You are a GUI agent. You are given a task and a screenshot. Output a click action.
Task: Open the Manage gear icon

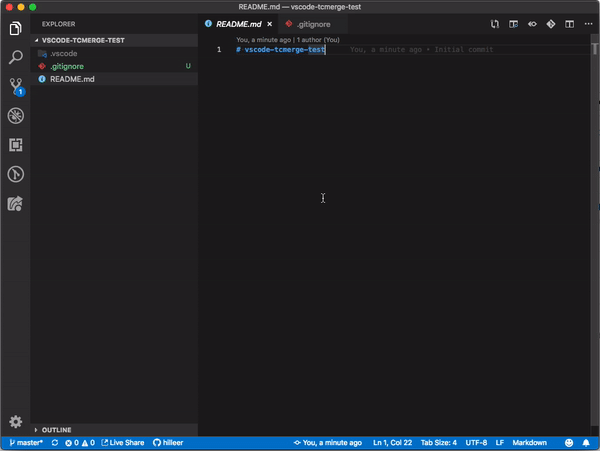coord(16,422)
